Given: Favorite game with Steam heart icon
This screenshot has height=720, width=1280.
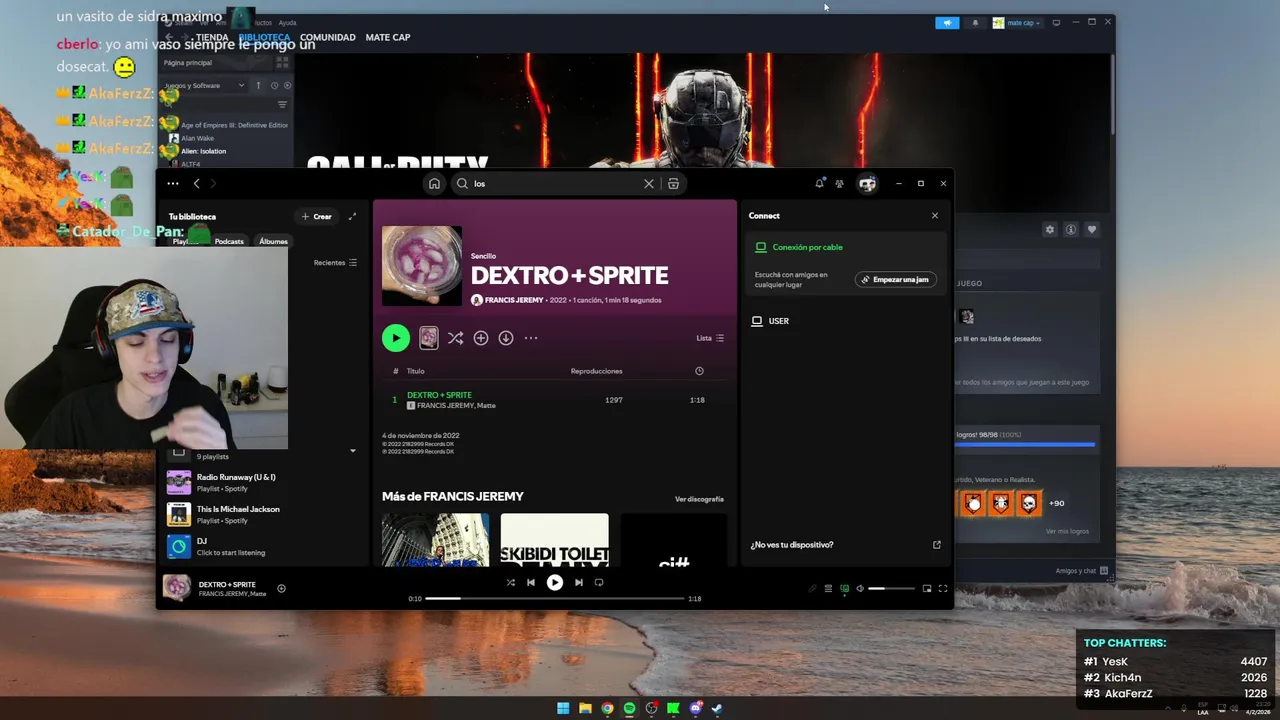Looking at the screenshot, I should pos(1092,229).
